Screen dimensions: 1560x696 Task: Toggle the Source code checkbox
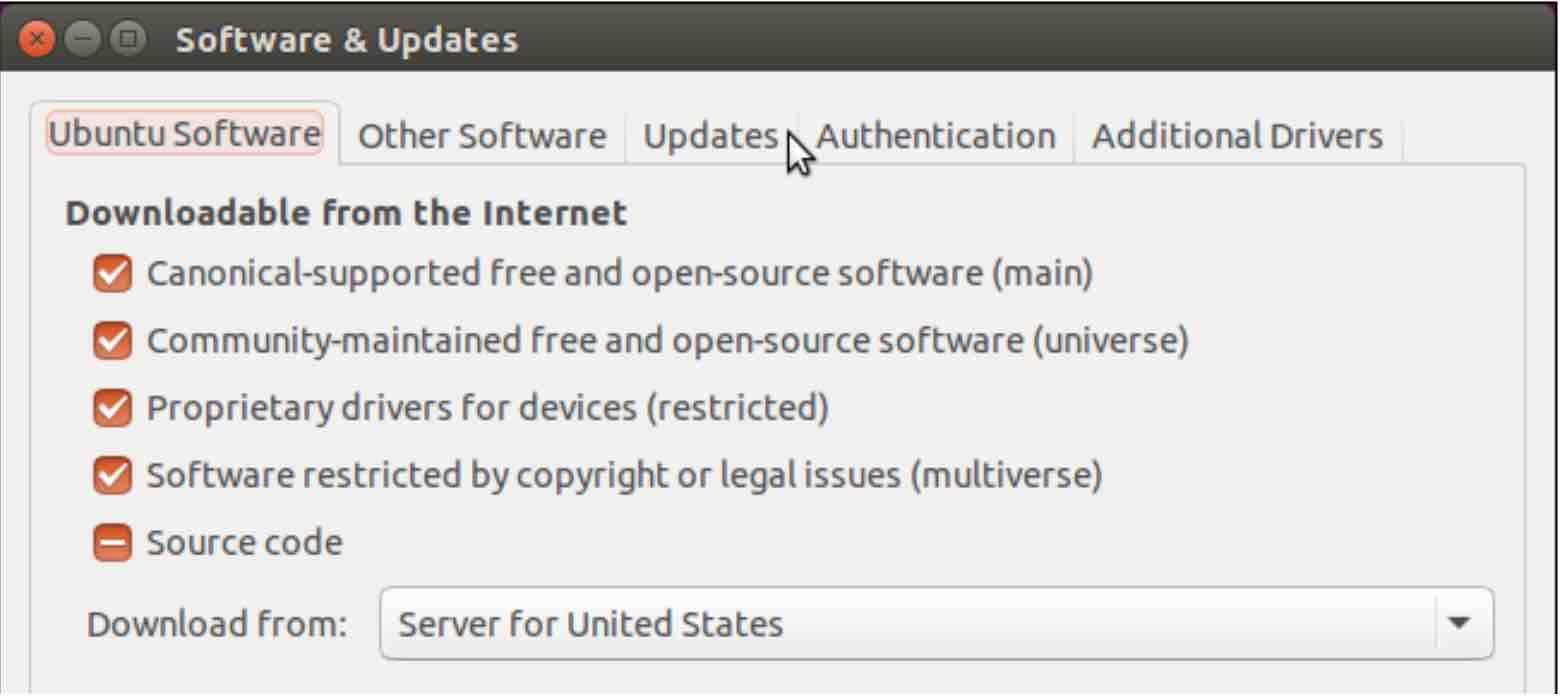pyautogui.click(x=112, y=543)
